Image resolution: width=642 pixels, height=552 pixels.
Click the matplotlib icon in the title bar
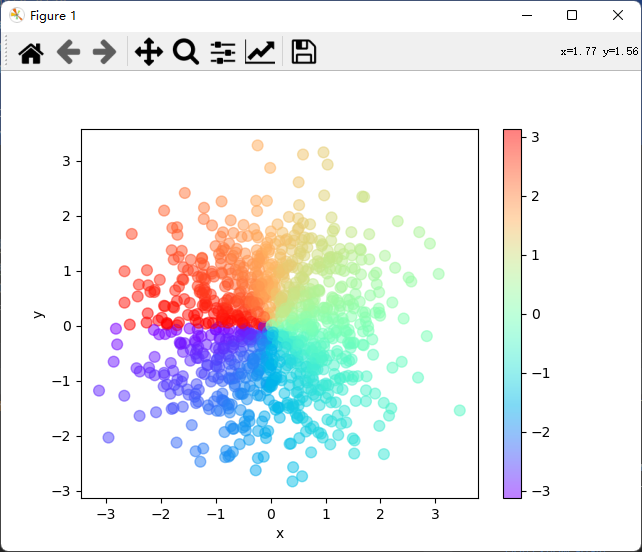click(x=17, y=16)
